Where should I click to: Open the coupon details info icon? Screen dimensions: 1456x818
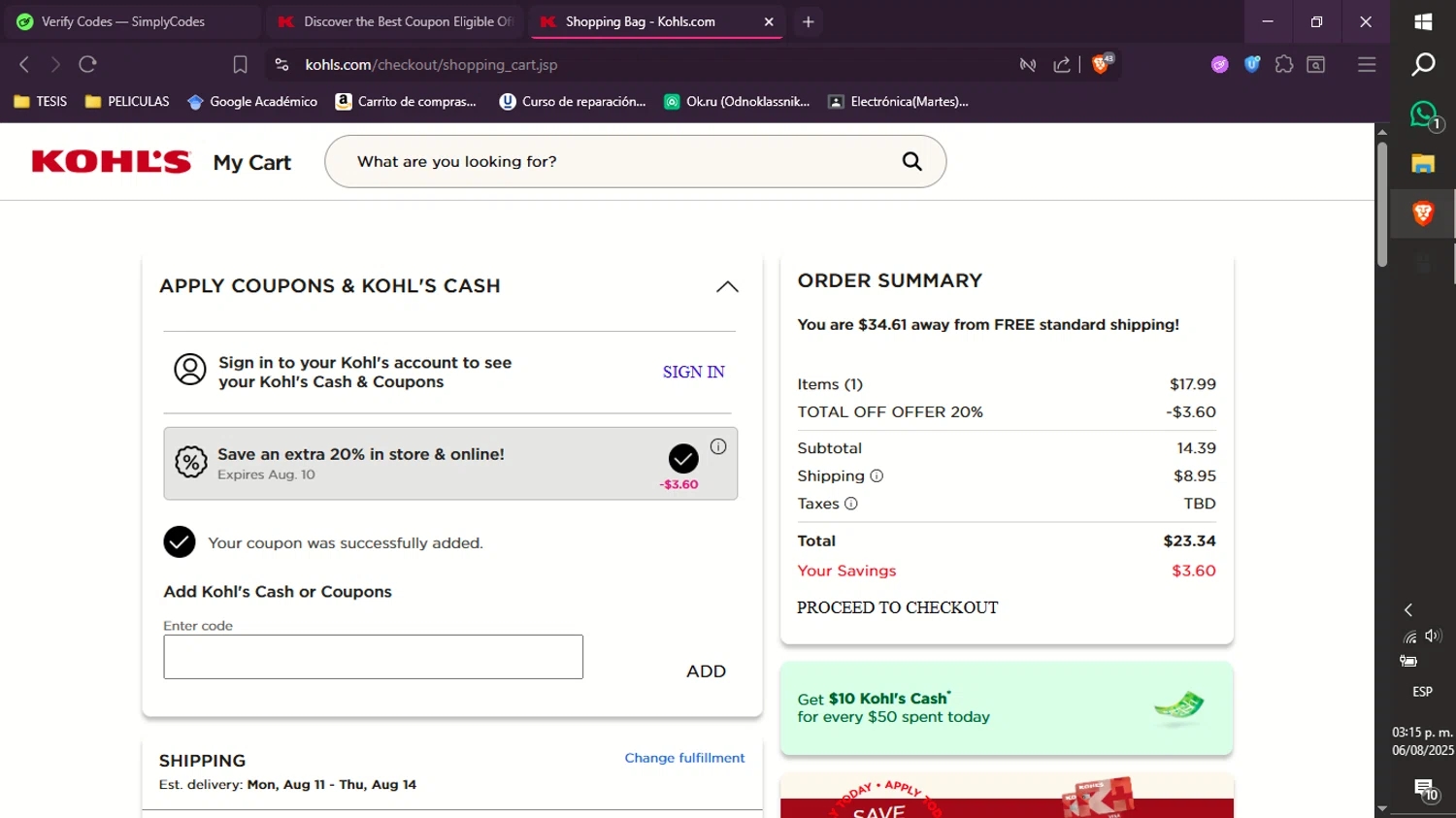coord(718,446)
